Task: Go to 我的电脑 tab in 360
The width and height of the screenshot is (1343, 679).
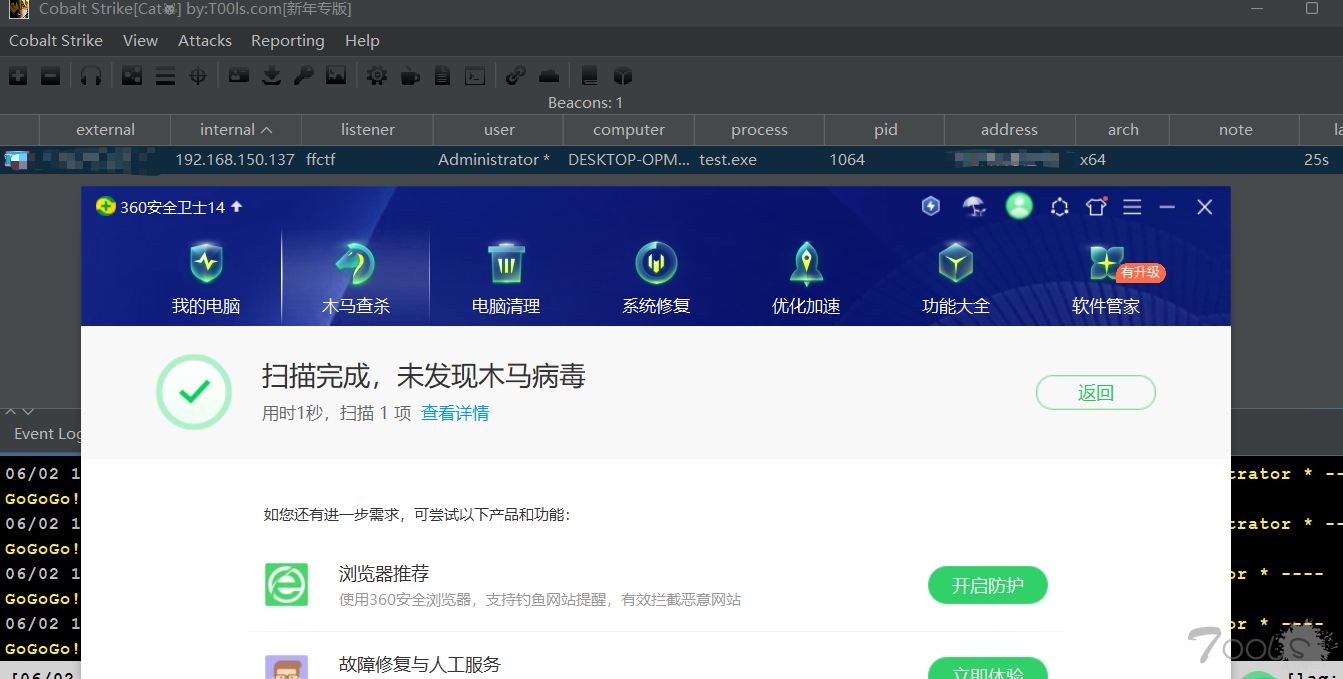Action: click(x=206, y=277)
